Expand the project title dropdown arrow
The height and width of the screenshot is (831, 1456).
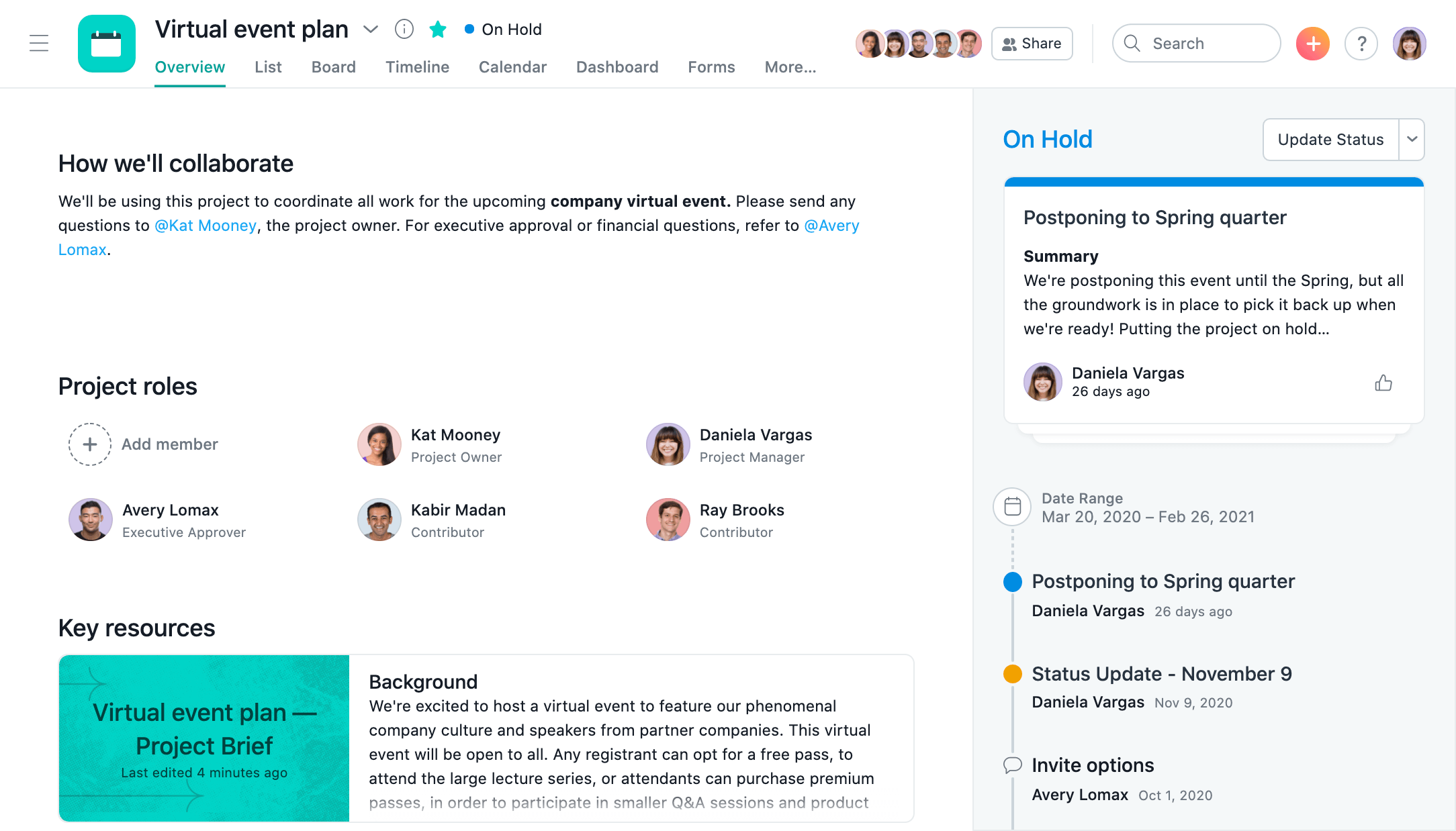tap(370, 29)
